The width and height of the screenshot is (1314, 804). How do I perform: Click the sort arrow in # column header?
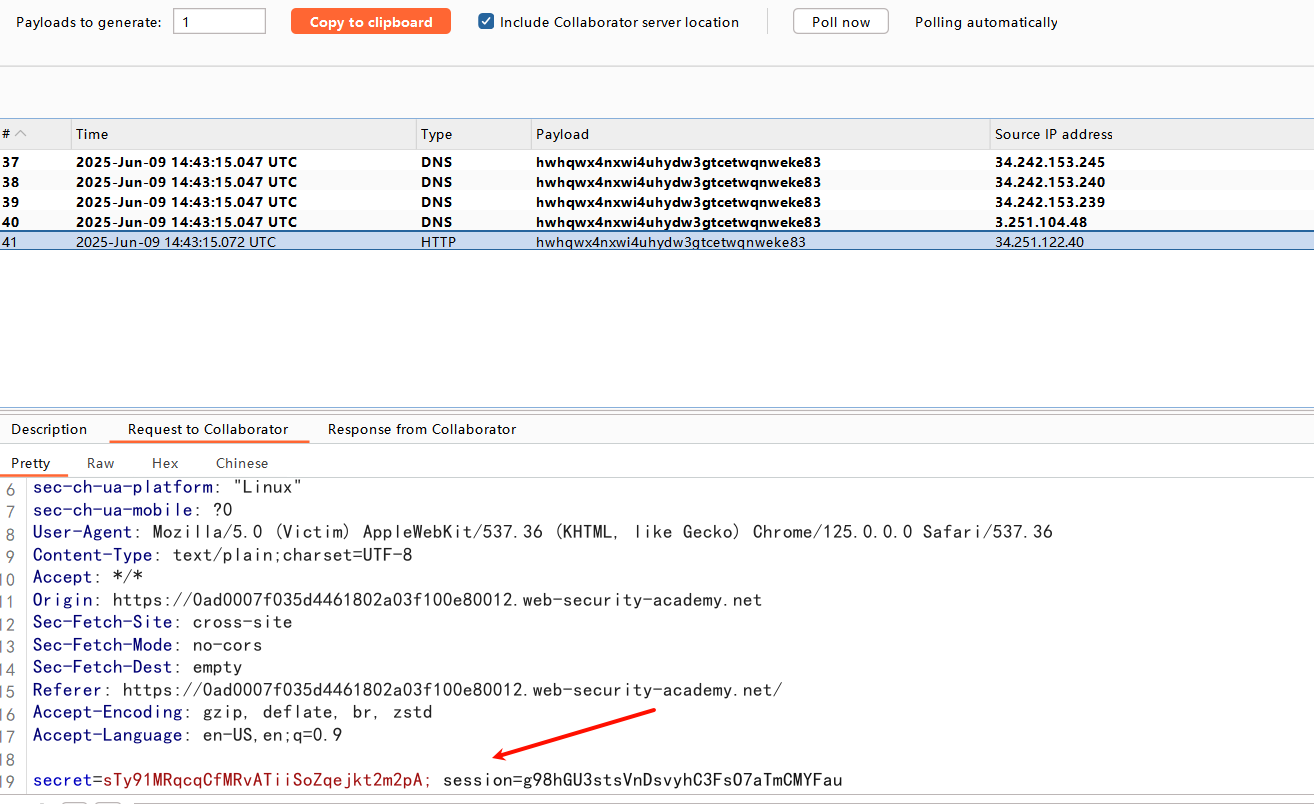pos(21,134)
